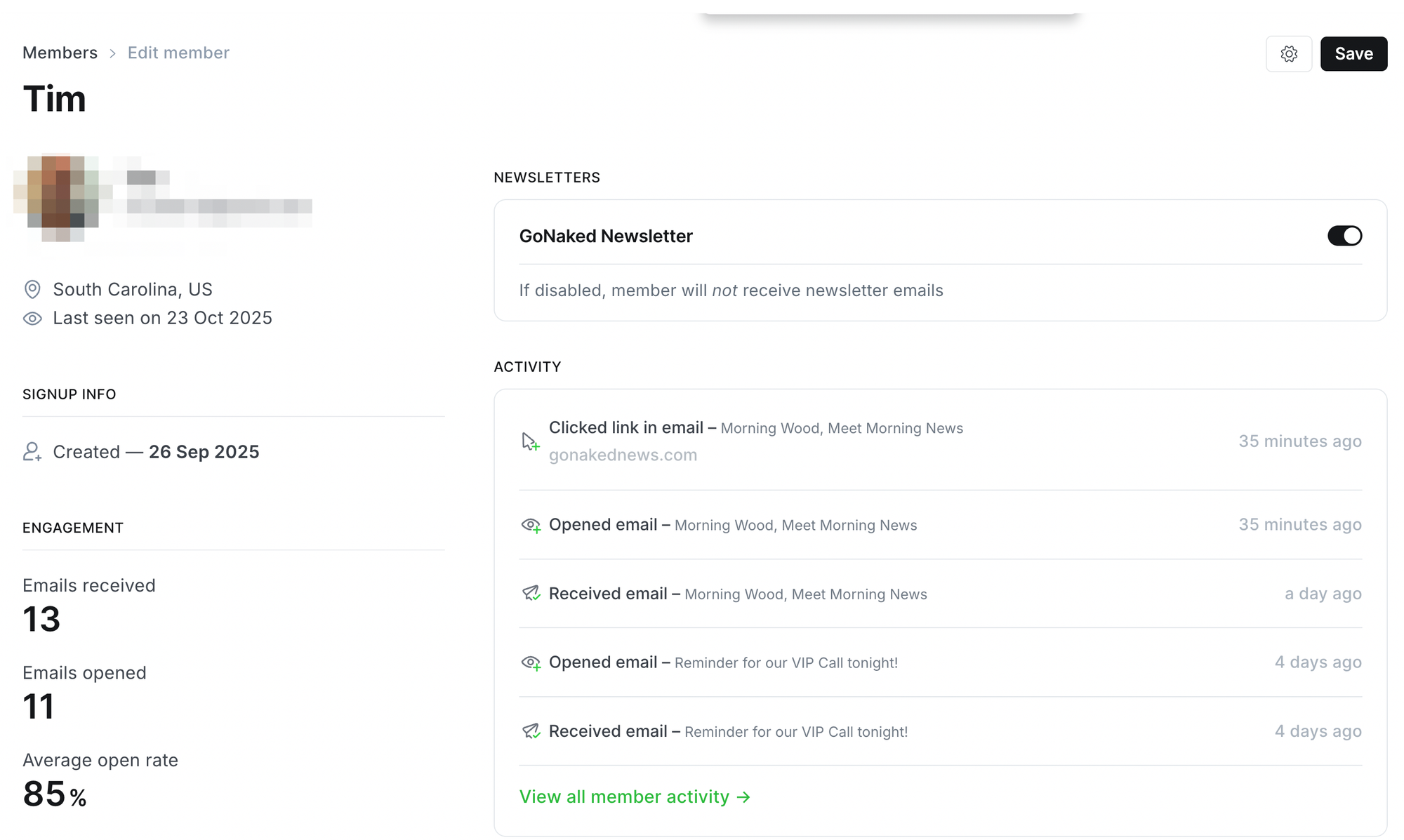Click eye icon for Morning Wood opened email

[531, 525]
